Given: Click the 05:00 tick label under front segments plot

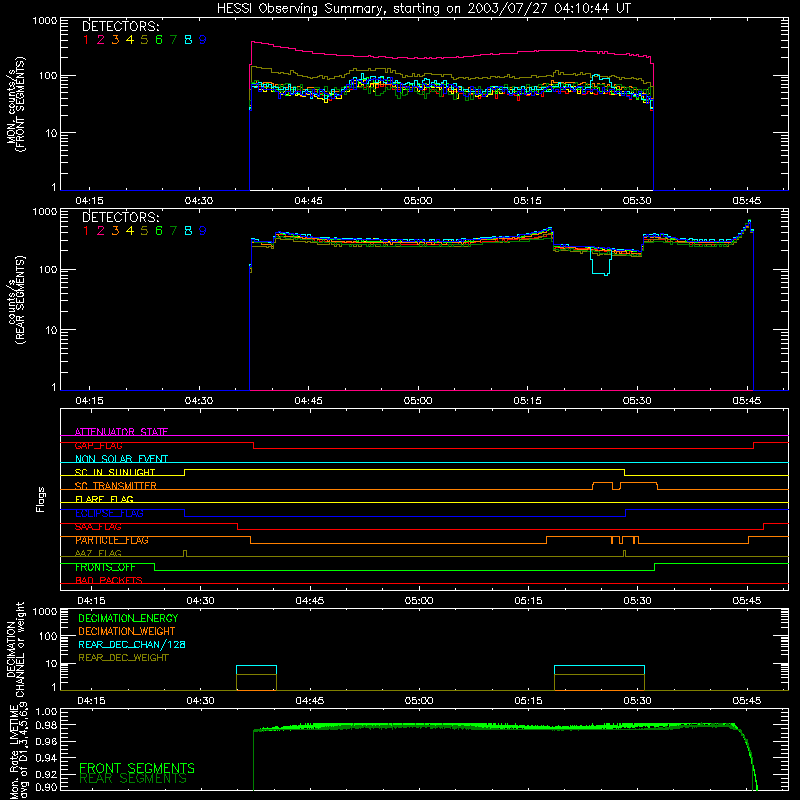Looking at the screenshot, I should (x=418, y=201).
